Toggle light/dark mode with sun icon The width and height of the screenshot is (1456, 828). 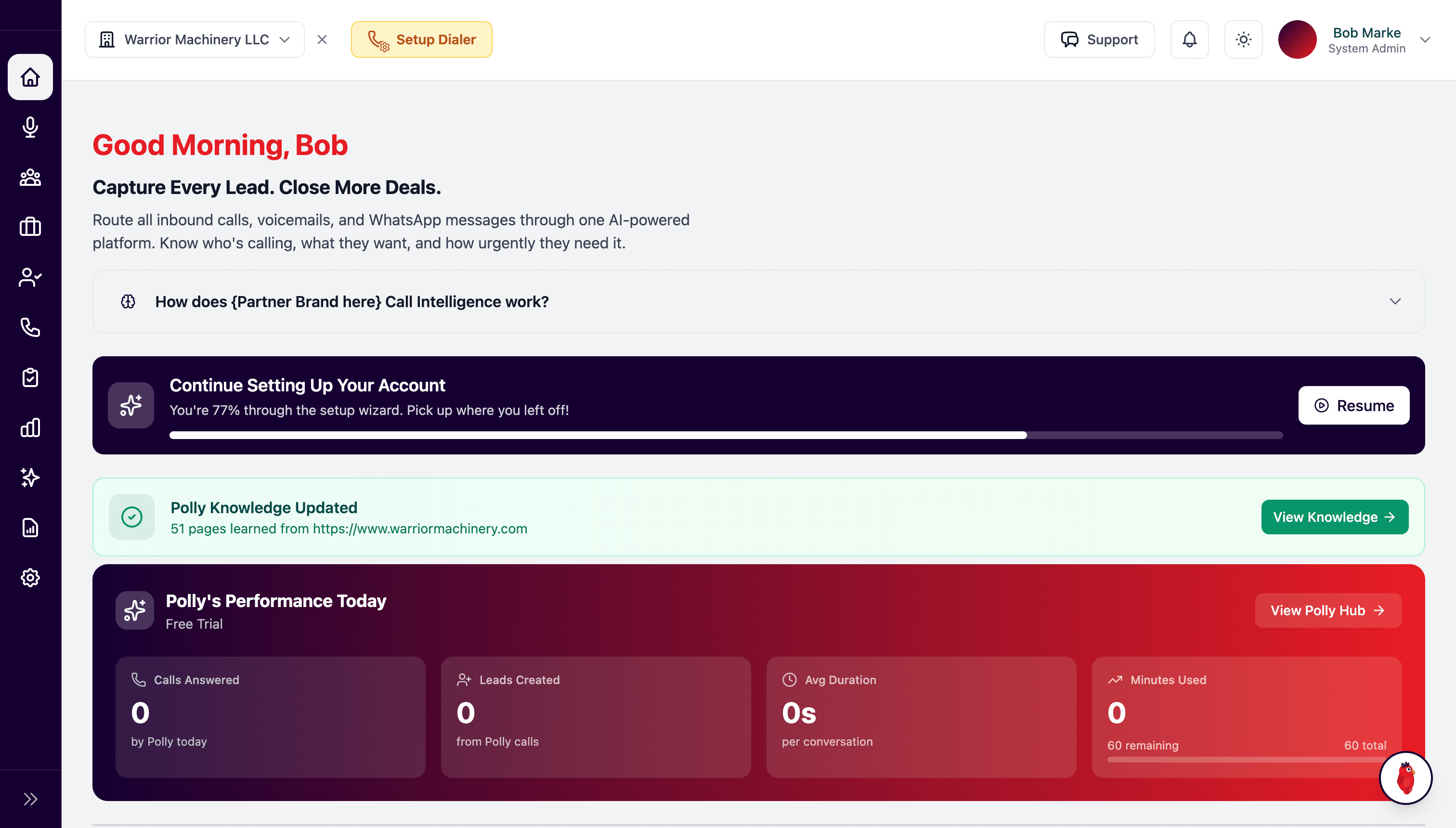coord(1243,39)
